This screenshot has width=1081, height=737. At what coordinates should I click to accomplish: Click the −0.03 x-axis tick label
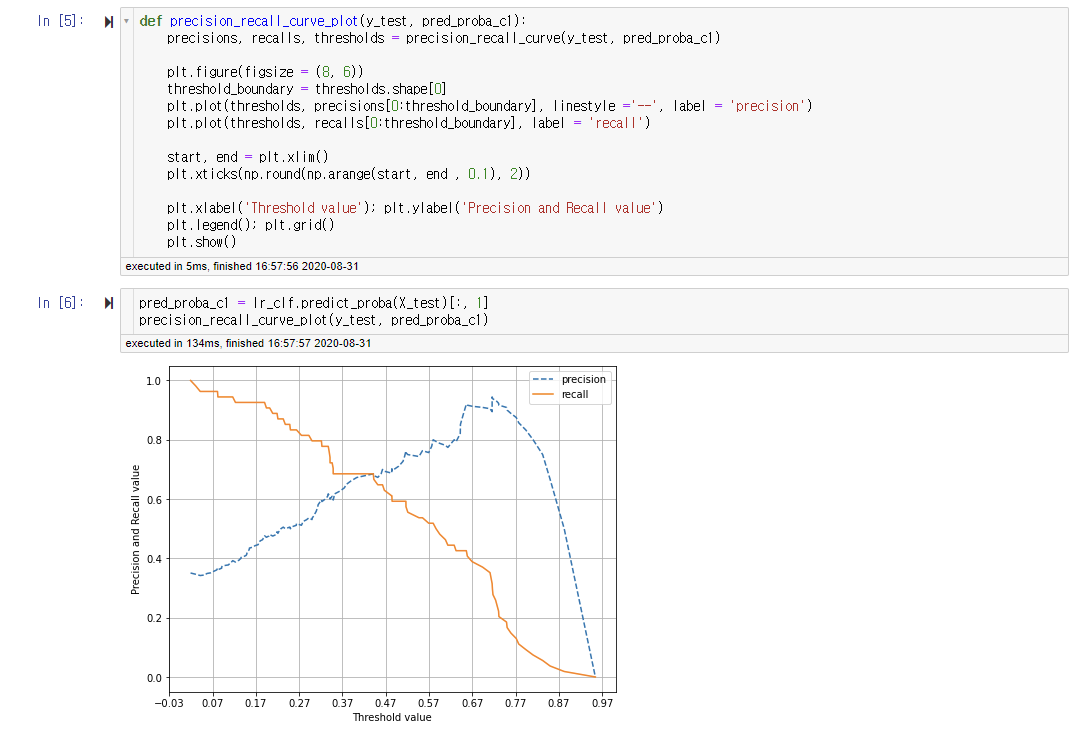(169, 703)
